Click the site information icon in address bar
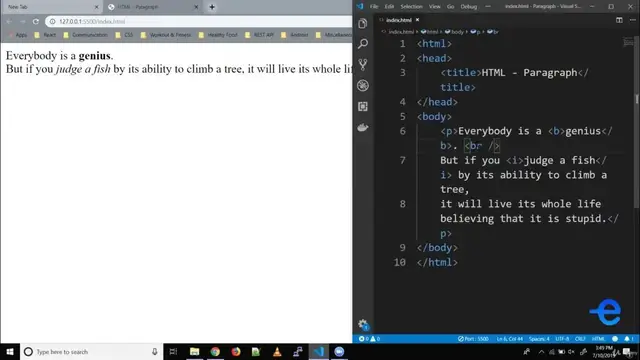 click(52, 21)
